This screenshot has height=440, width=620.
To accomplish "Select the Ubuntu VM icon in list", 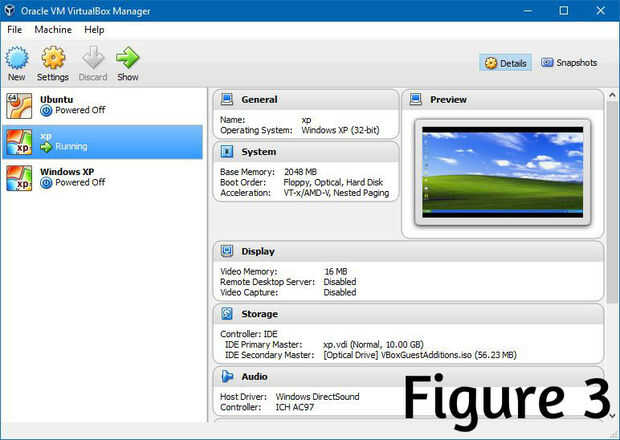I will click(19, 106).
